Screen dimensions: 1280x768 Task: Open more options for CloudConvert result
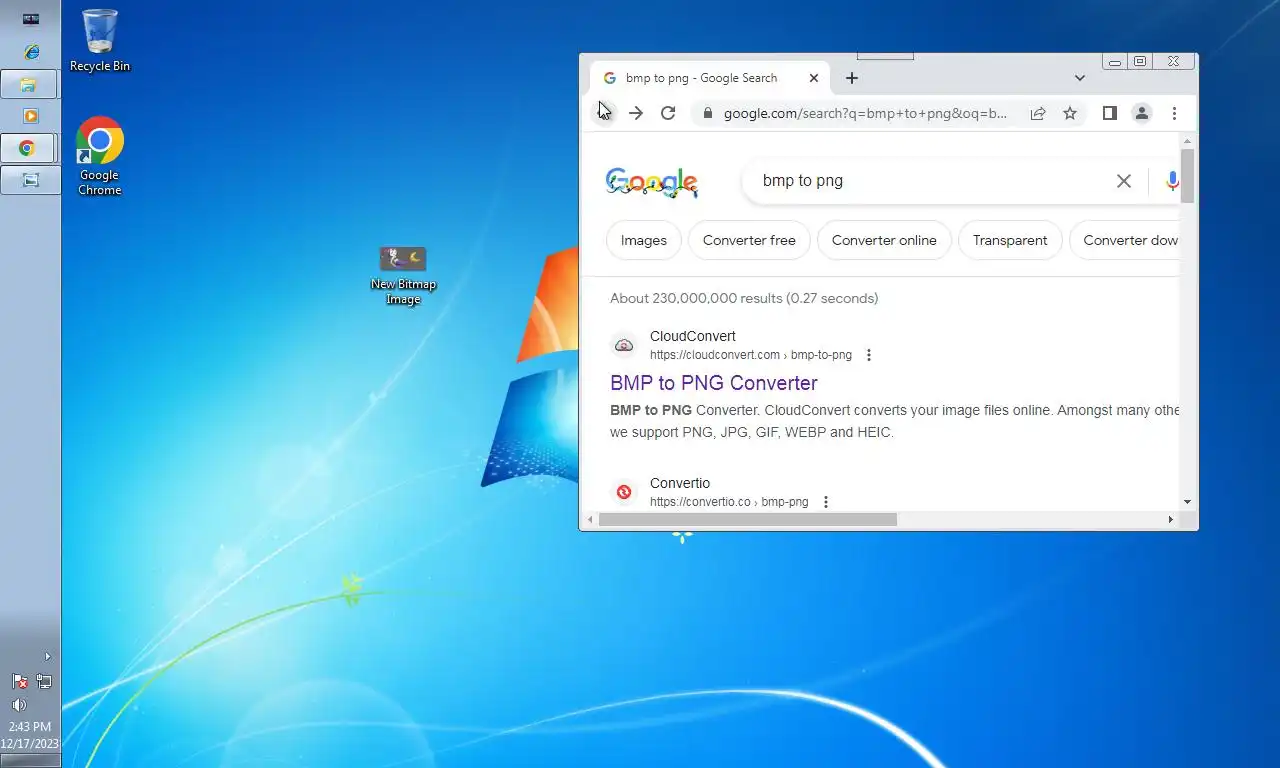(x=868, y=355)
